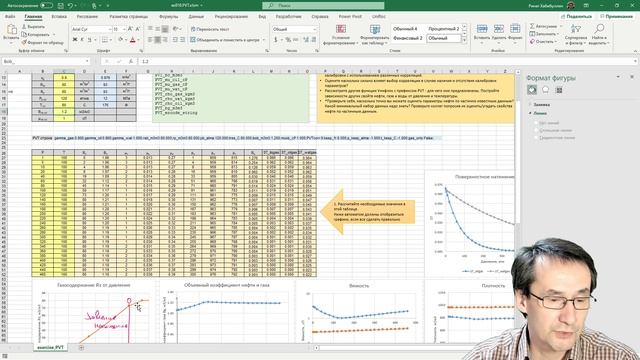This screenshot has height=360, width=640.
Task: Switch to the Данные ribbon tab
Action: click(196, 16)
